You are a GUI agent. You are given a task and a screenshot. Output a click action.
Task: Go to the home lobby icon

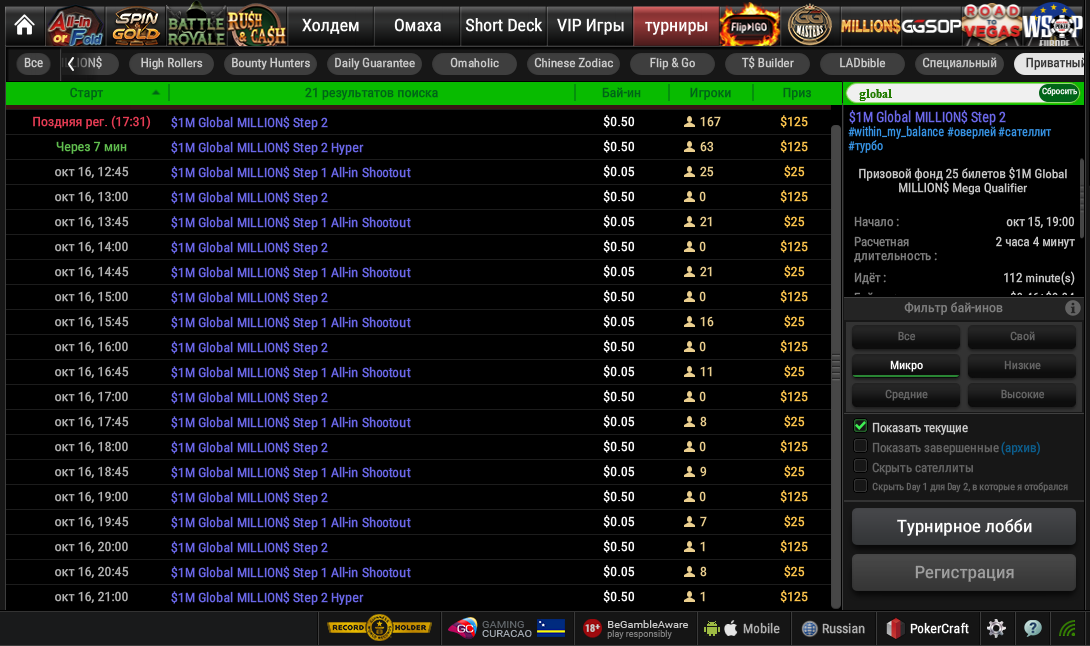[x=24, y=25]
